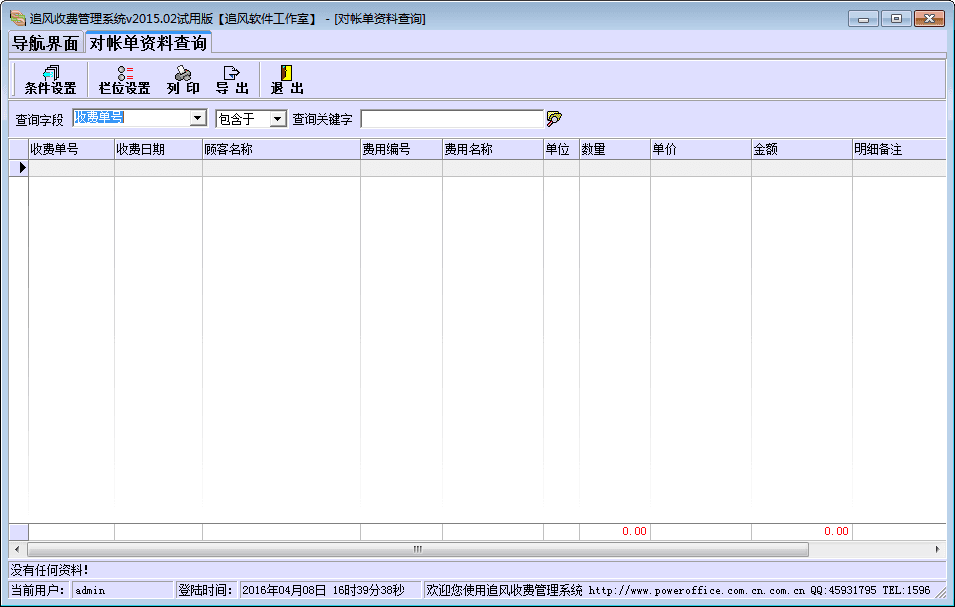This screenshot has height=607, width=955.
Task: Click the search magnifier icon beside keyword field
Action: (554, 119)
